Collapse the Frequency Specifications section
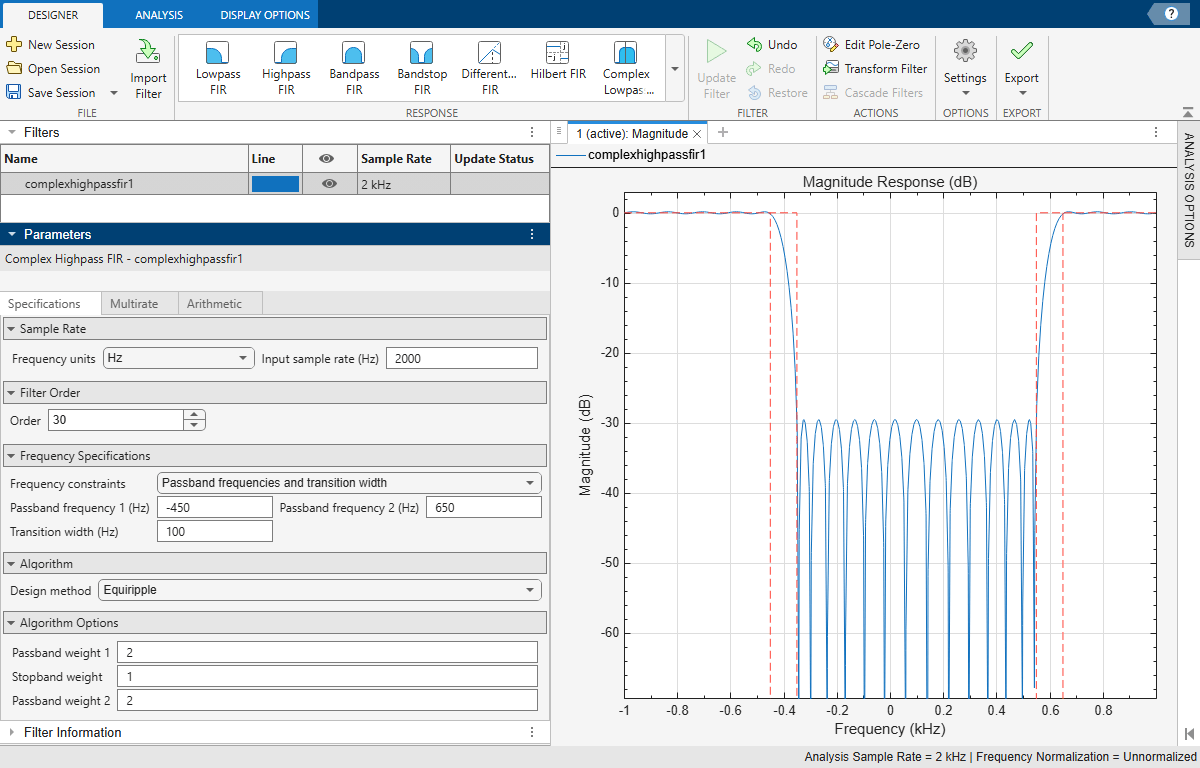1200x768 pixels. point(11,456)
